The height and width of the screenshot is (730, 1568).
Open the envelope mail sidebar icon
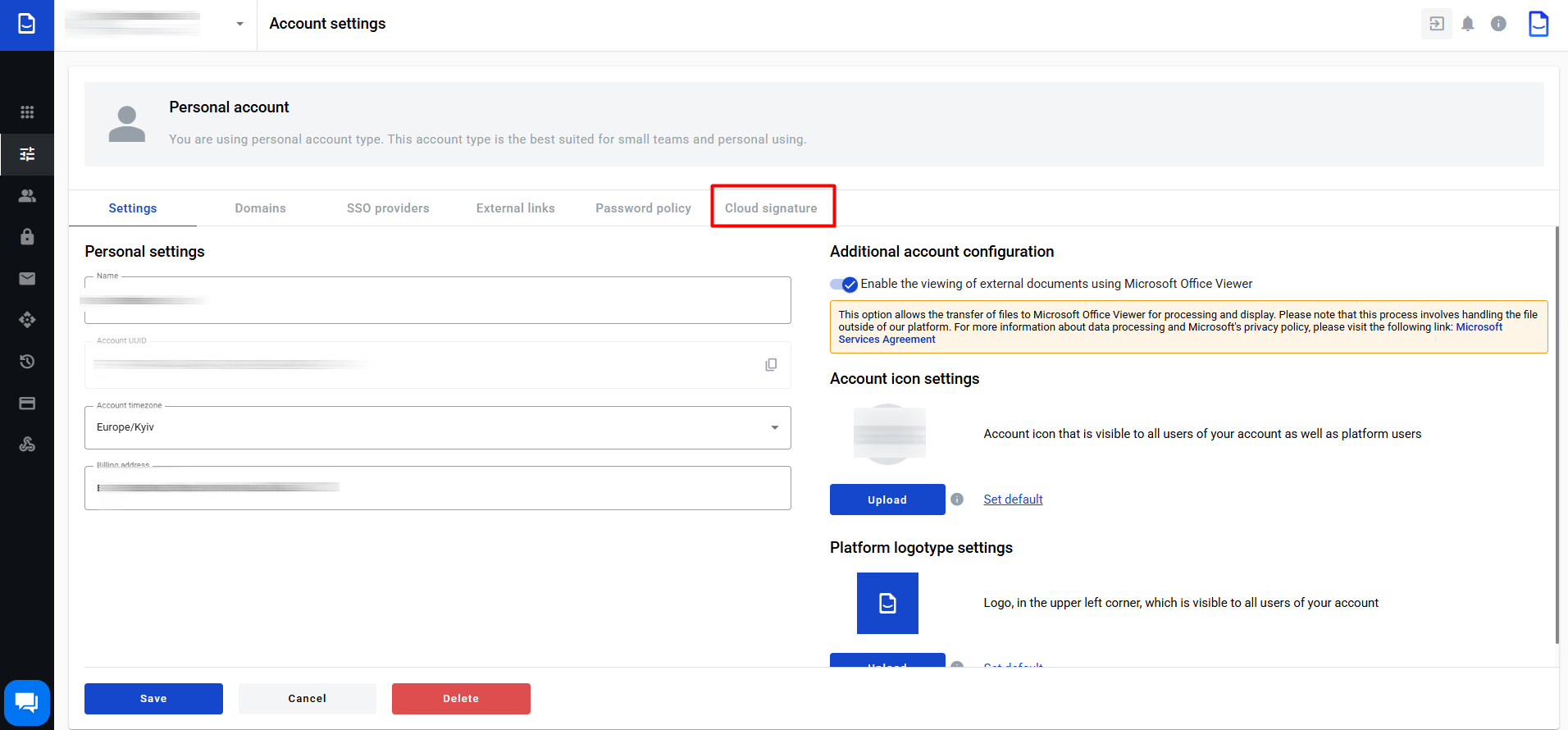[27, 279]
